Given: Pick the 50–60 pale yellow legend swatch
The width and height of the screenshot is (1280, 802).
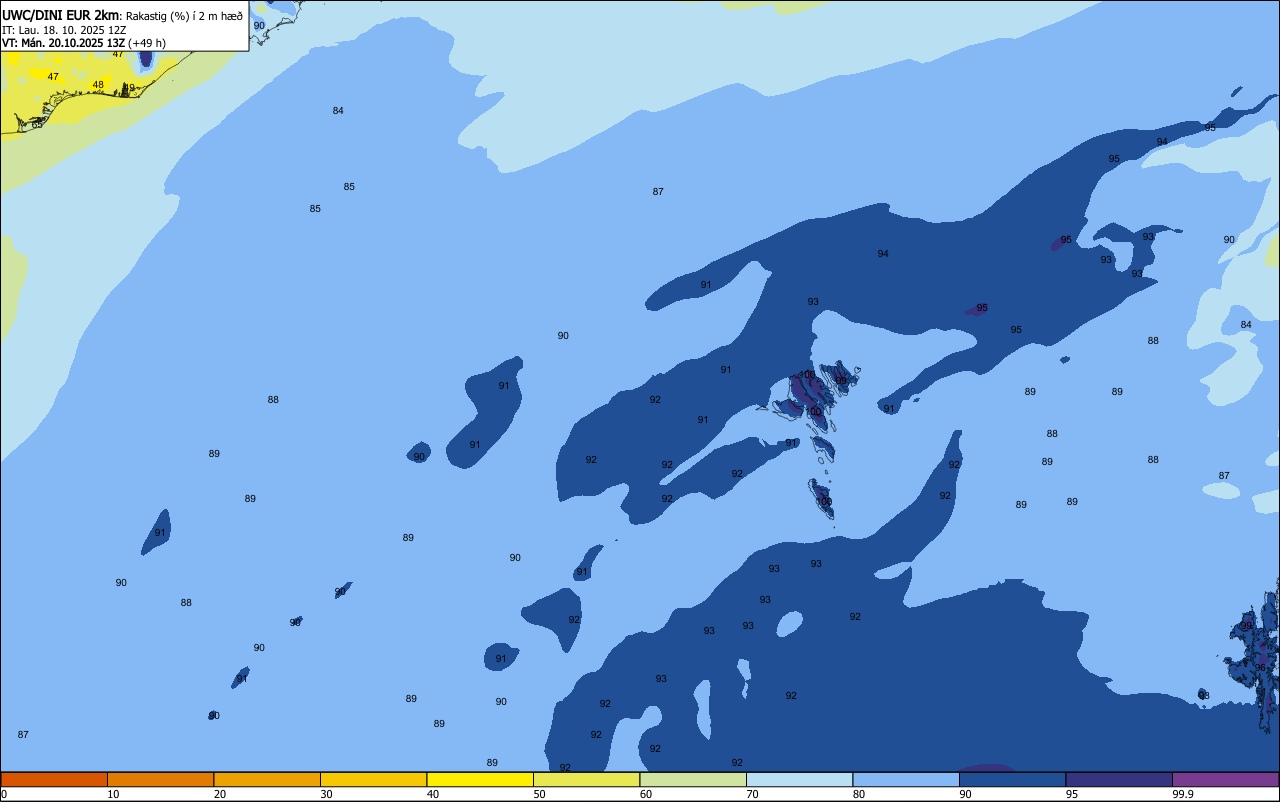Looking at the screenshot, I should (x=586, y=779).
